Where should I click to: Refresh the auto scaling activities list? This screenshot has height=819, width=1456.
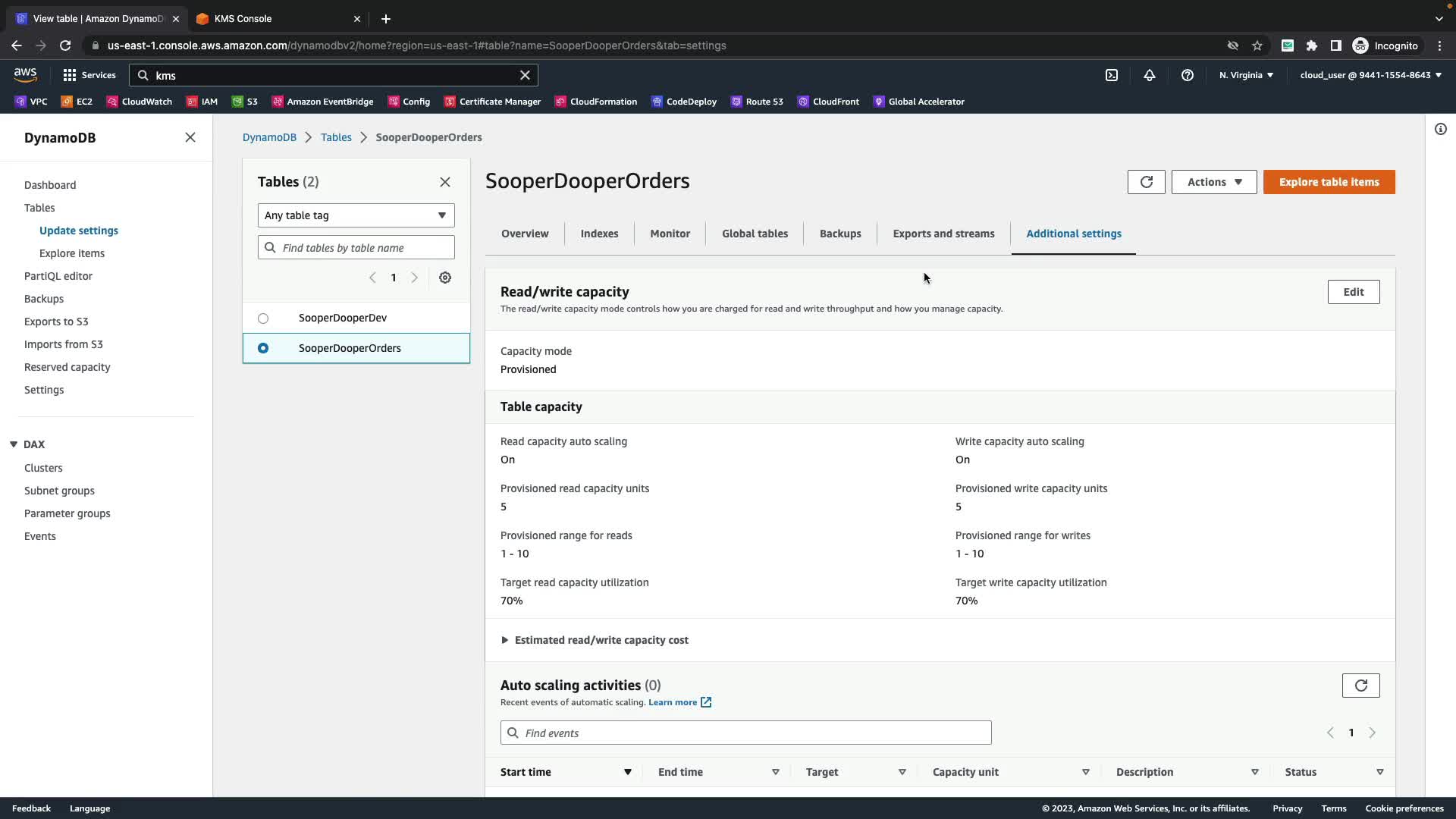1360,686
